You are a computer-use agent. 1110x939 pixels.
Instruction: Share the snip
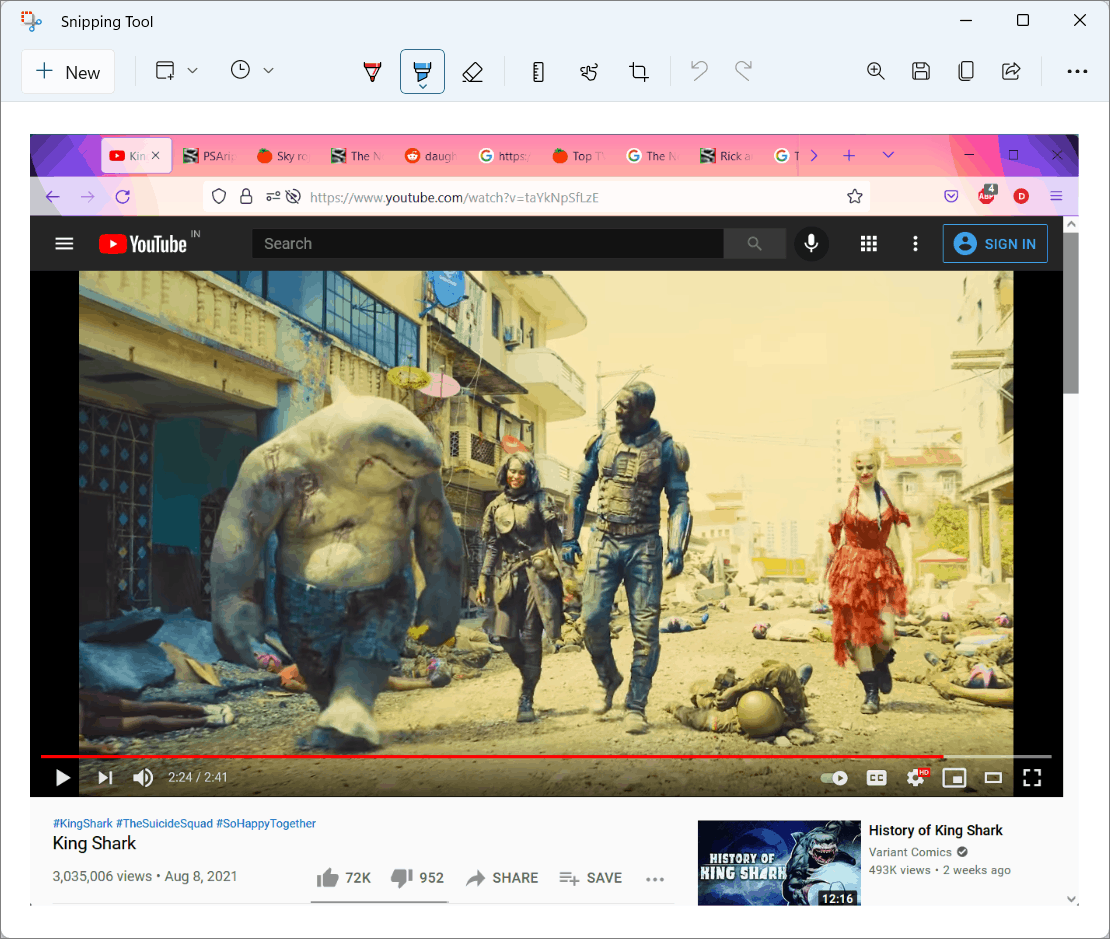click(1011, 71)
